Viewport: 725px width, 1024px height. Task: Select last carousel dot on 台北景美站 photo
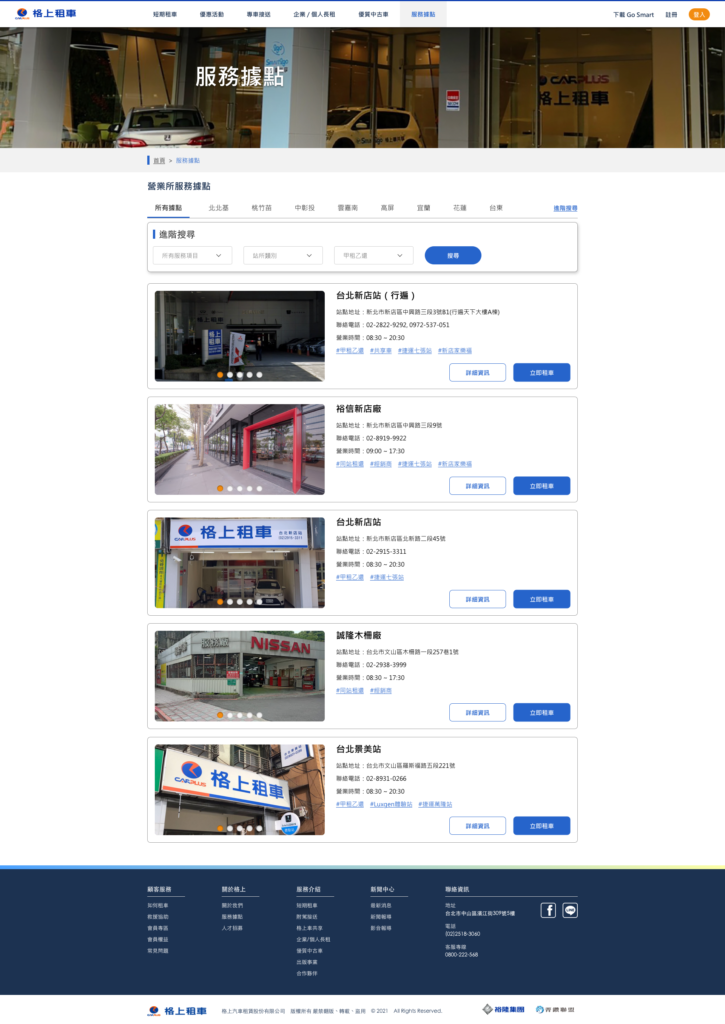point(259,828)
